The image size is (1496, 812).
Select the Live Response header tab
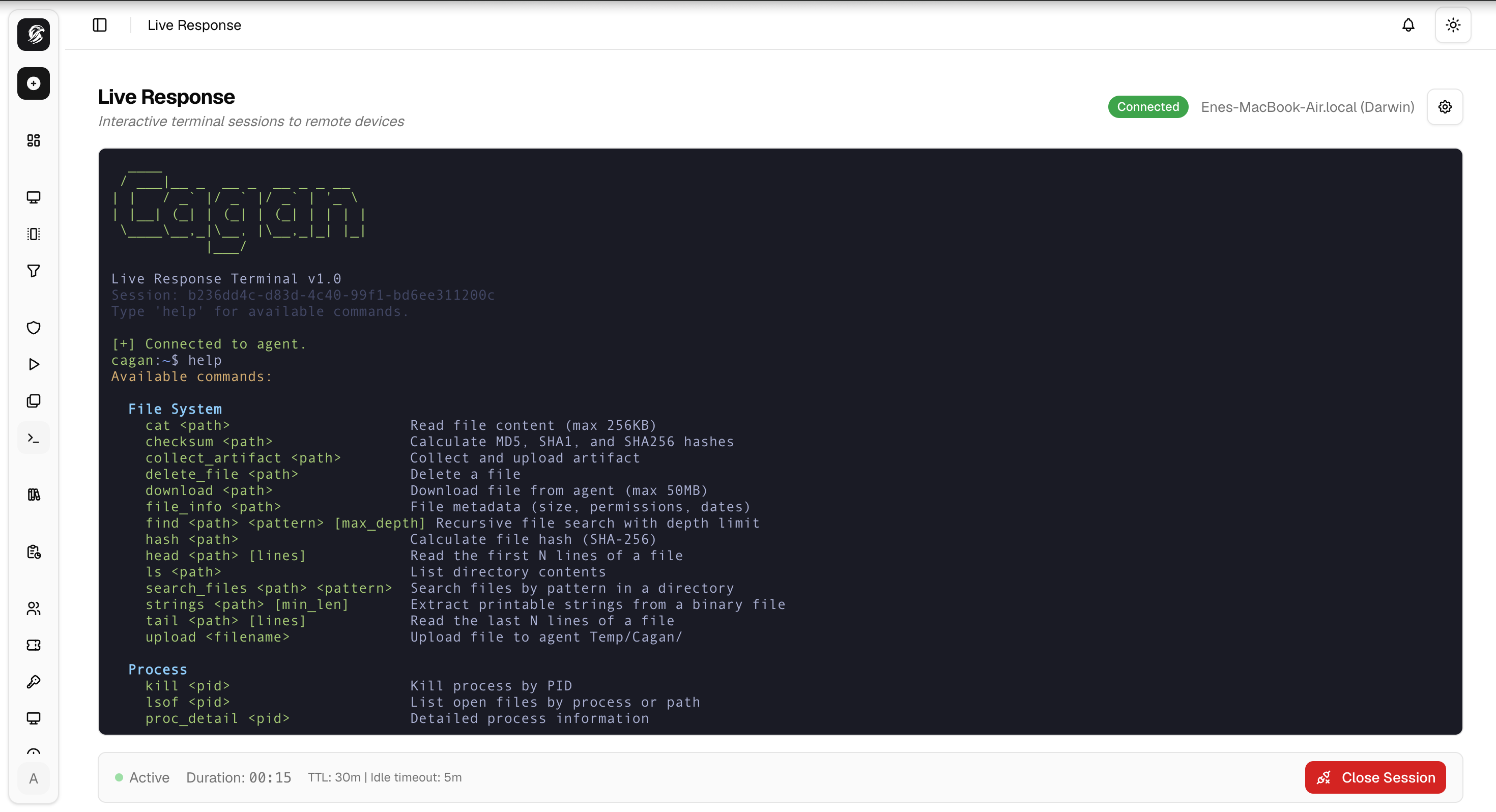coord(194,25)
